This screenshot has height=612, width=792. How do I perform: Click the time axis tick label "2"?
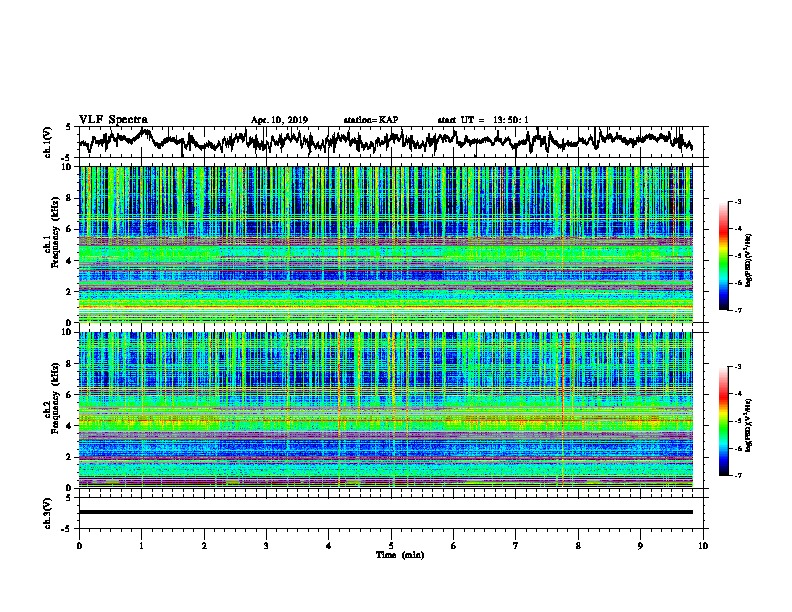(x=204, y=545)
